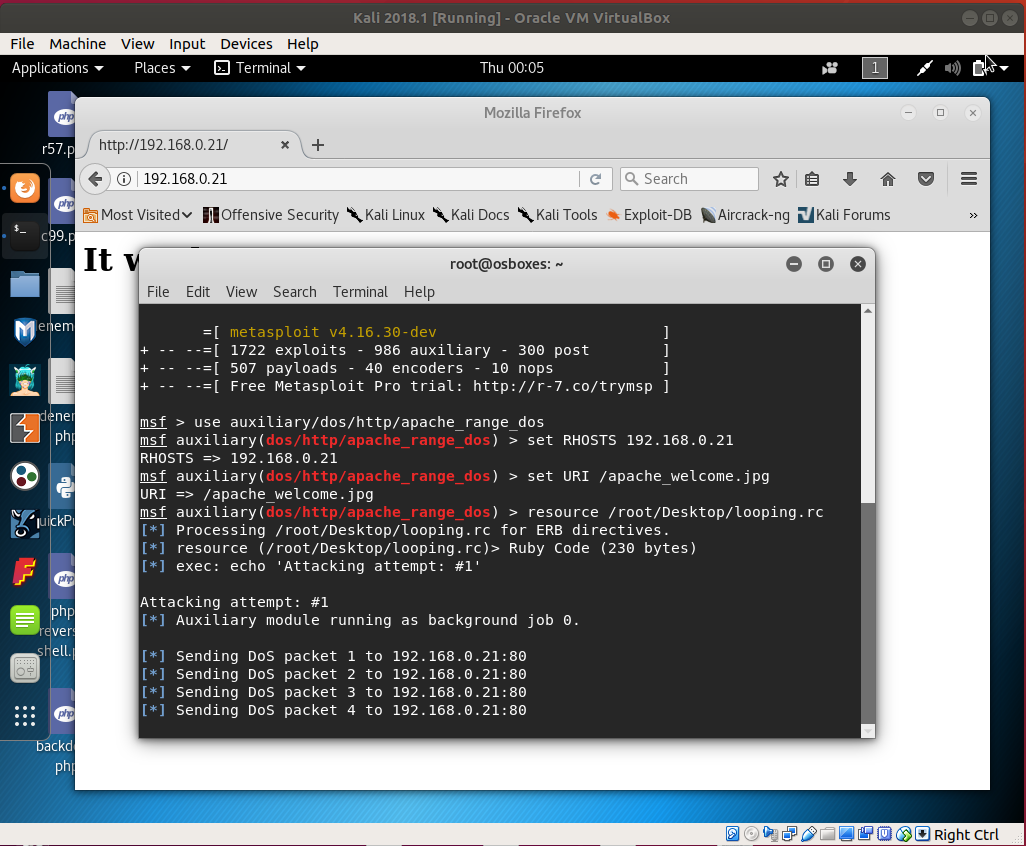The height and width of the screenshot is (846, 1026).
Task: Click the Firefox URL address field
Action: click(359, 179)
